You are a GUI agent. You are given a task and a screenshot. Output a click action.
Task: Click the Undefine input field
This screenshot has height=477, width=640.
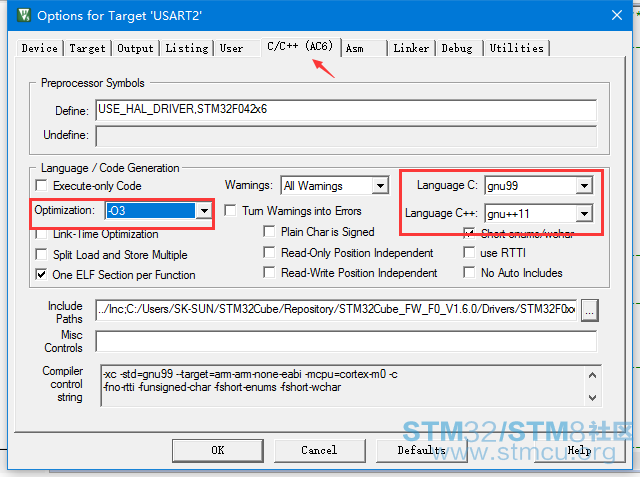(x=346, y=136)
